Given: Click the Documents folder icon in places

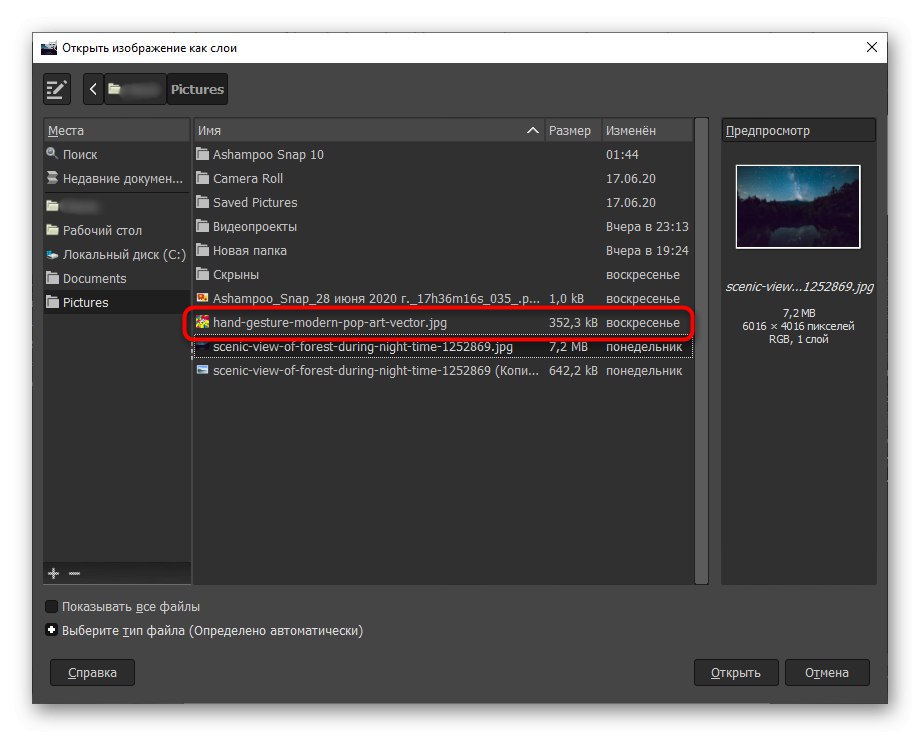Looking at the screenshot, I should click(53, 278).
